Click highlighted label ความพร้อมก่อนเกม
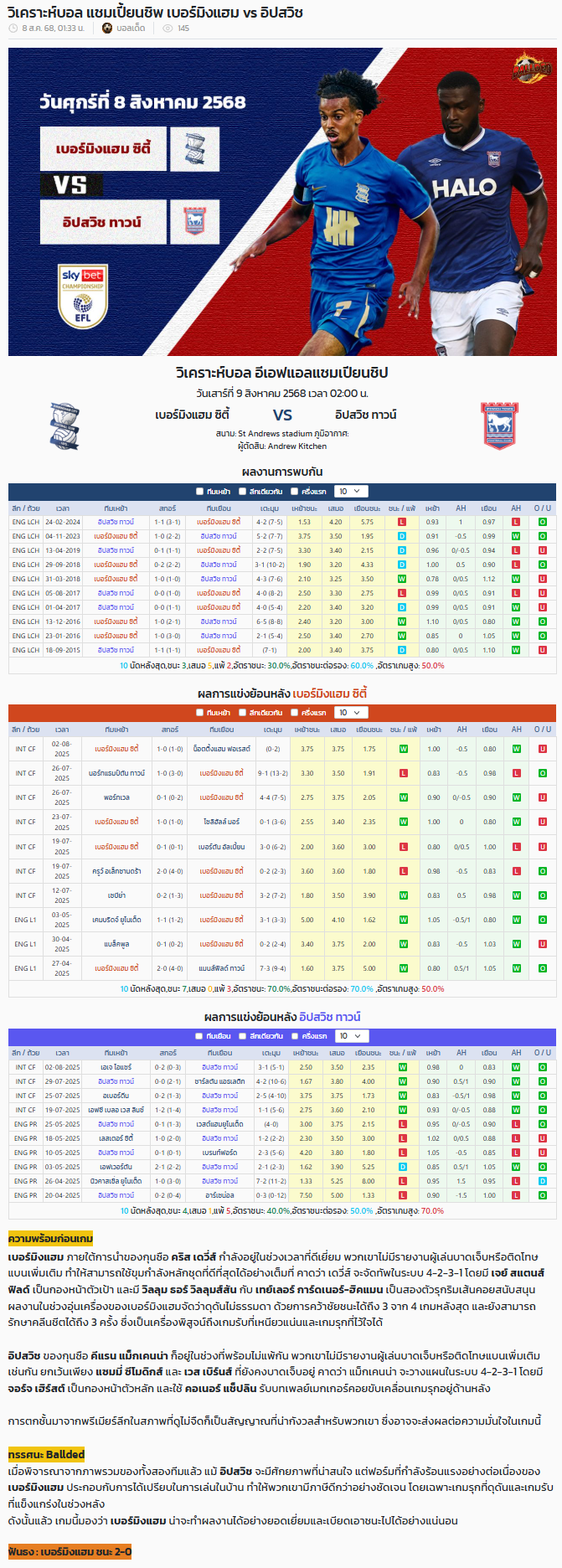 tap(50, 1238)
